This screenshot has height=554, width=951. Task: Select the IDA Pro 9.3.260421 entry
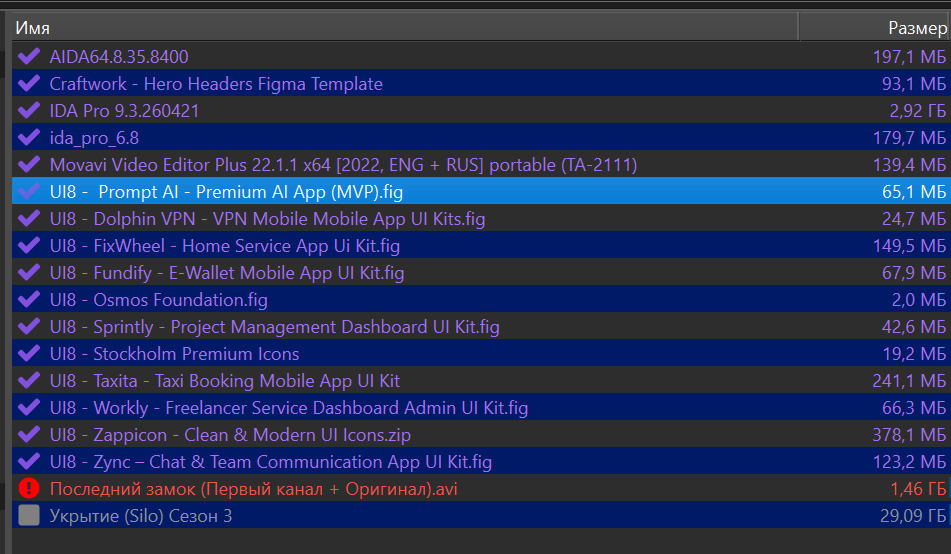tap(124, 111)
